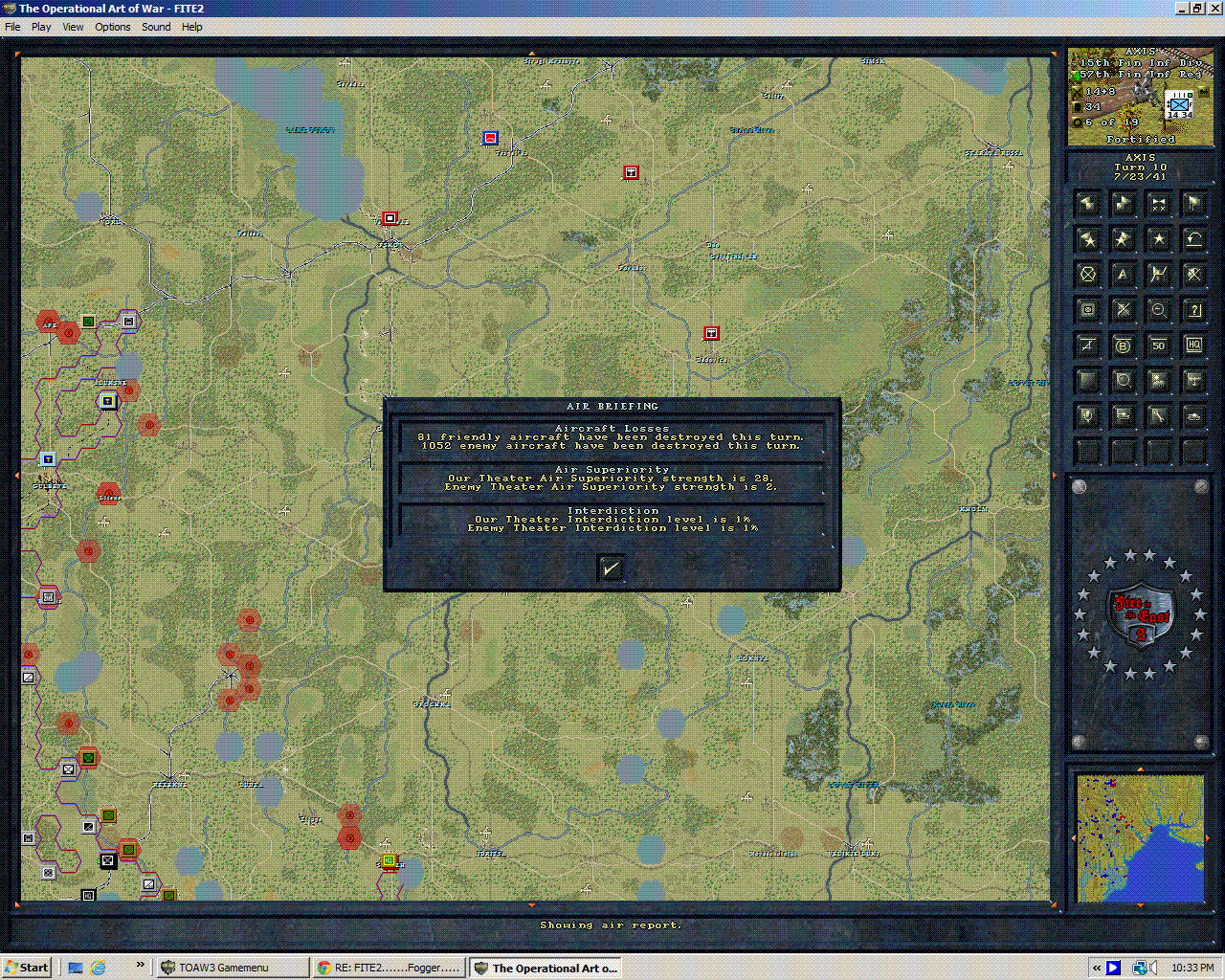This screenshot has height=980, width=1225.
Task: Click the undo curved-arrow icon
Action: click(x=1193, y=239)
